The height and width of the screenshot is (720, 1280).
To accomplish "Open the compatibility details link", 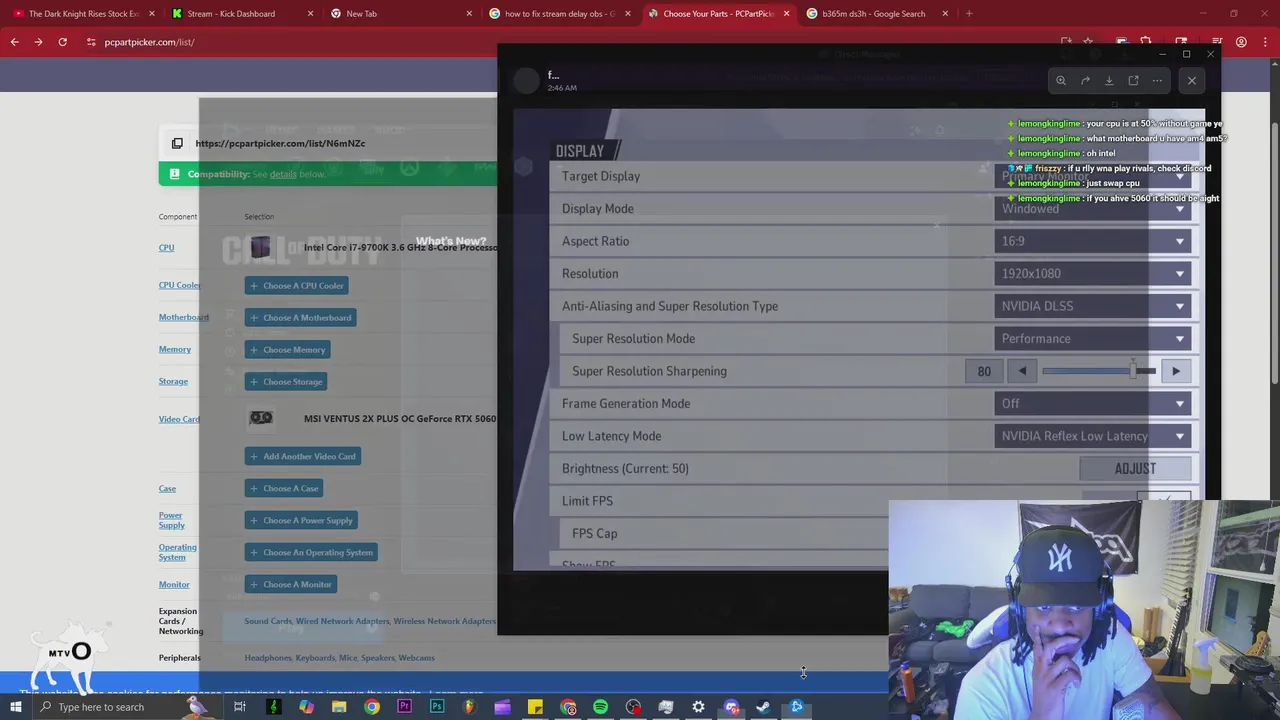I will (x=283, y=175).
